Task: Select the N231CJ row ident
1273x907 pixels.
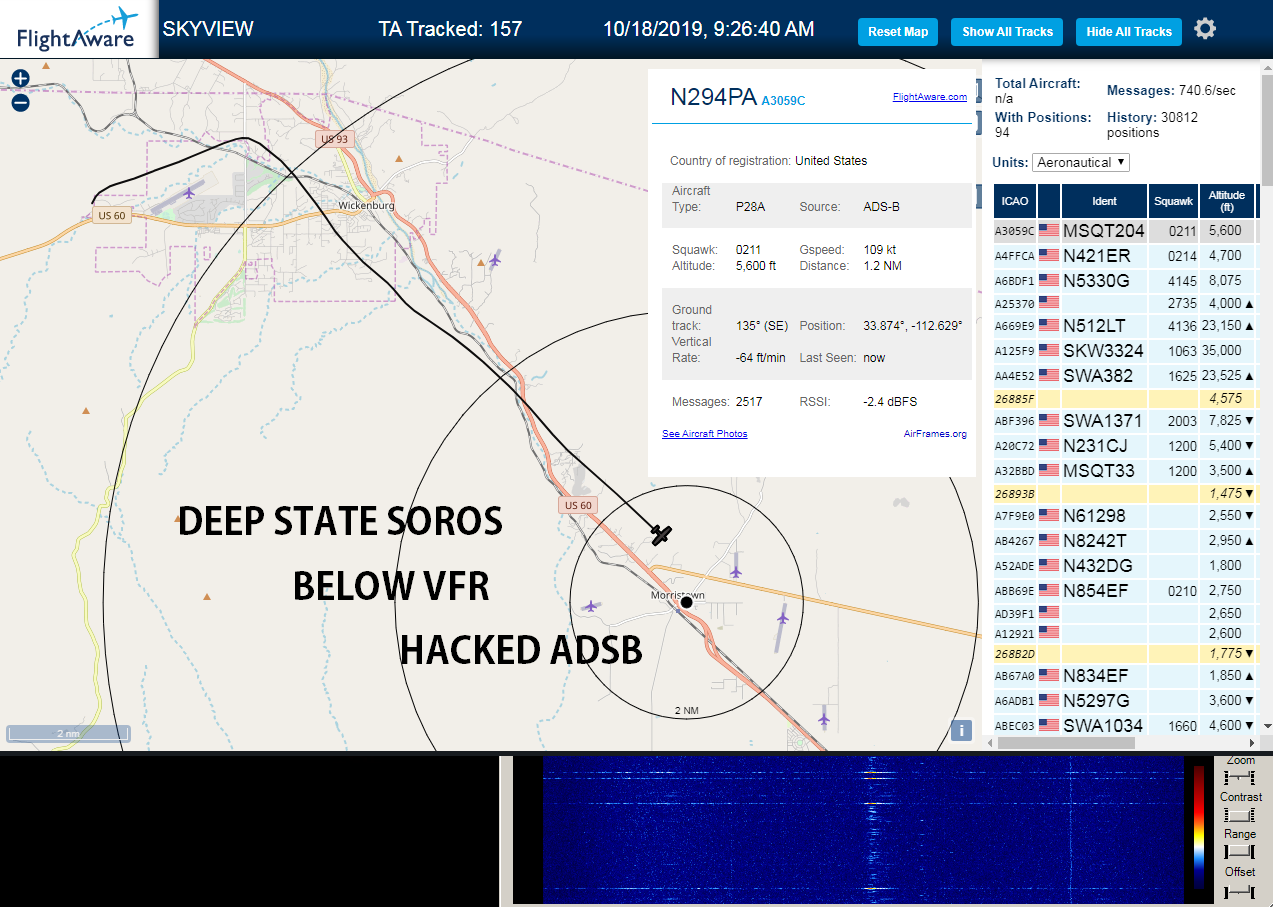Action: [1095, 446]
